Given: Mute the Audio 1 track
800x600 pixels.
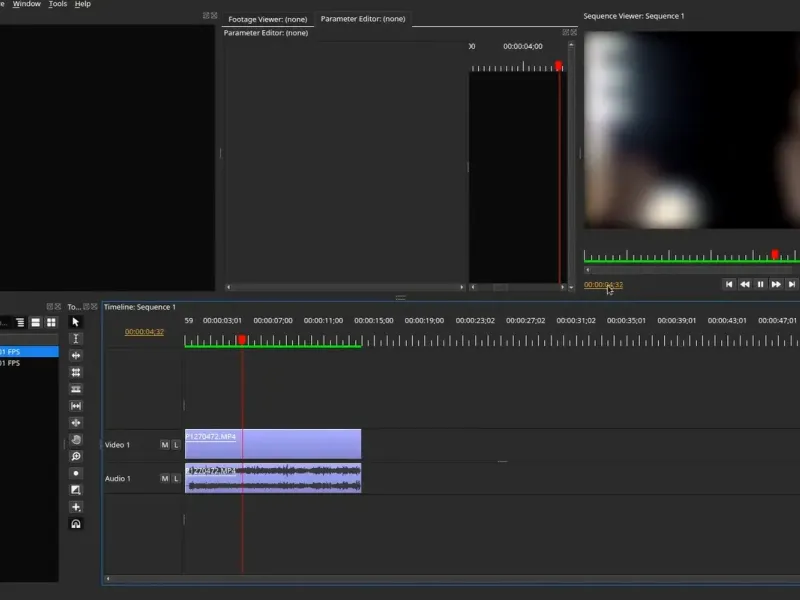Looking at the screenshot, I should click(165, 479).
